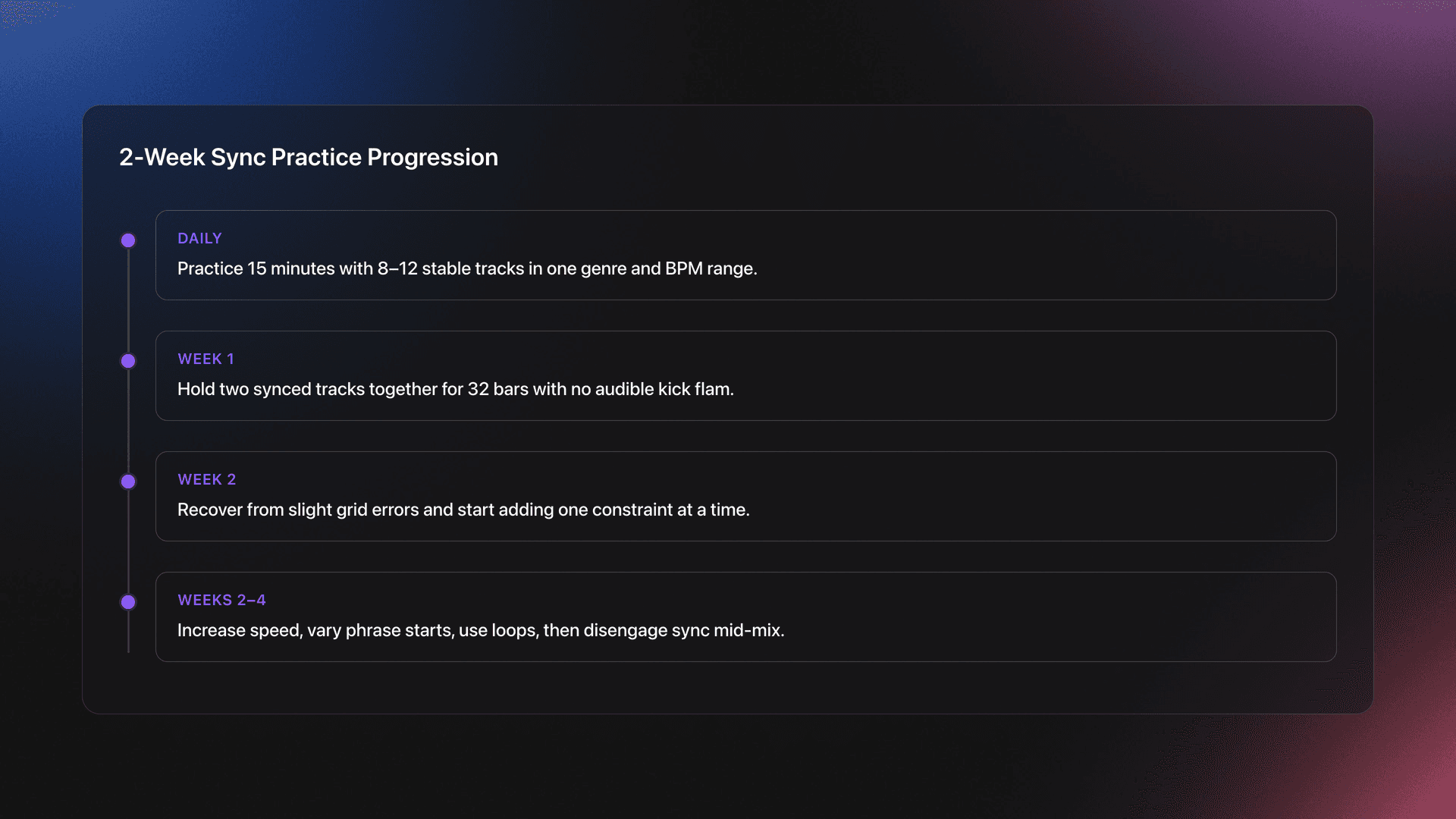The width and height of the screenshot is (1456, 819).
Task: Click timeline line between WEEK 1 and WEEK 2 dots
Action: pos(128,421)
